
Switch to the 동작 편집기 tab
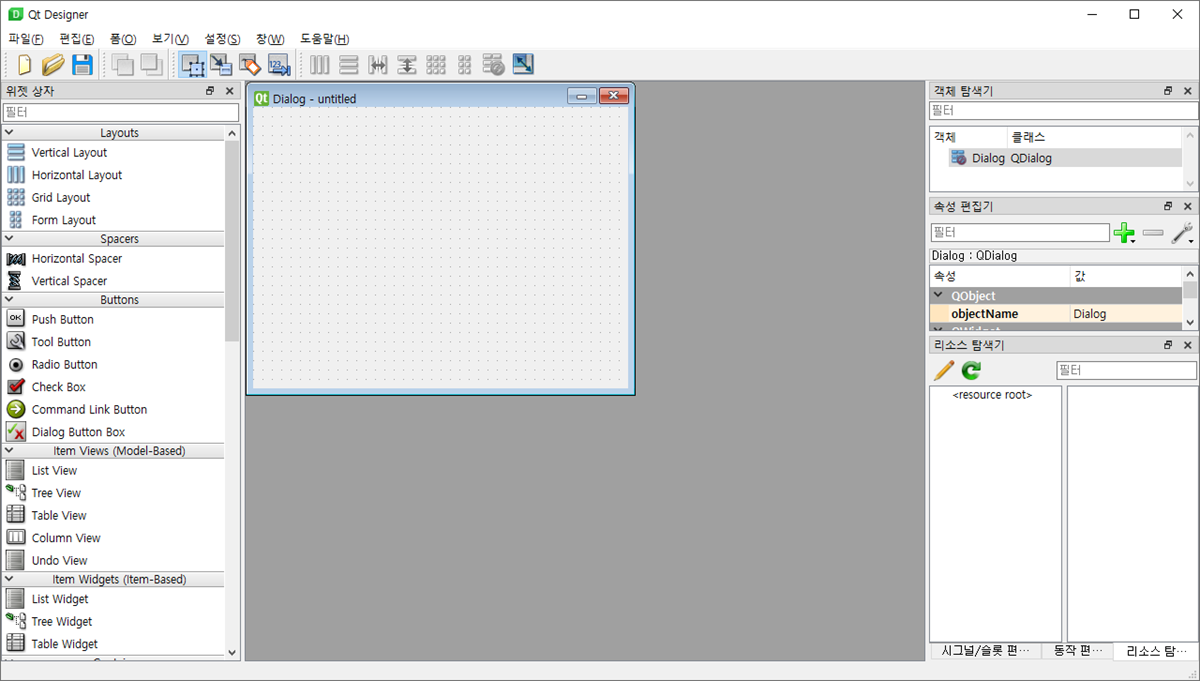coord(1076,651)
